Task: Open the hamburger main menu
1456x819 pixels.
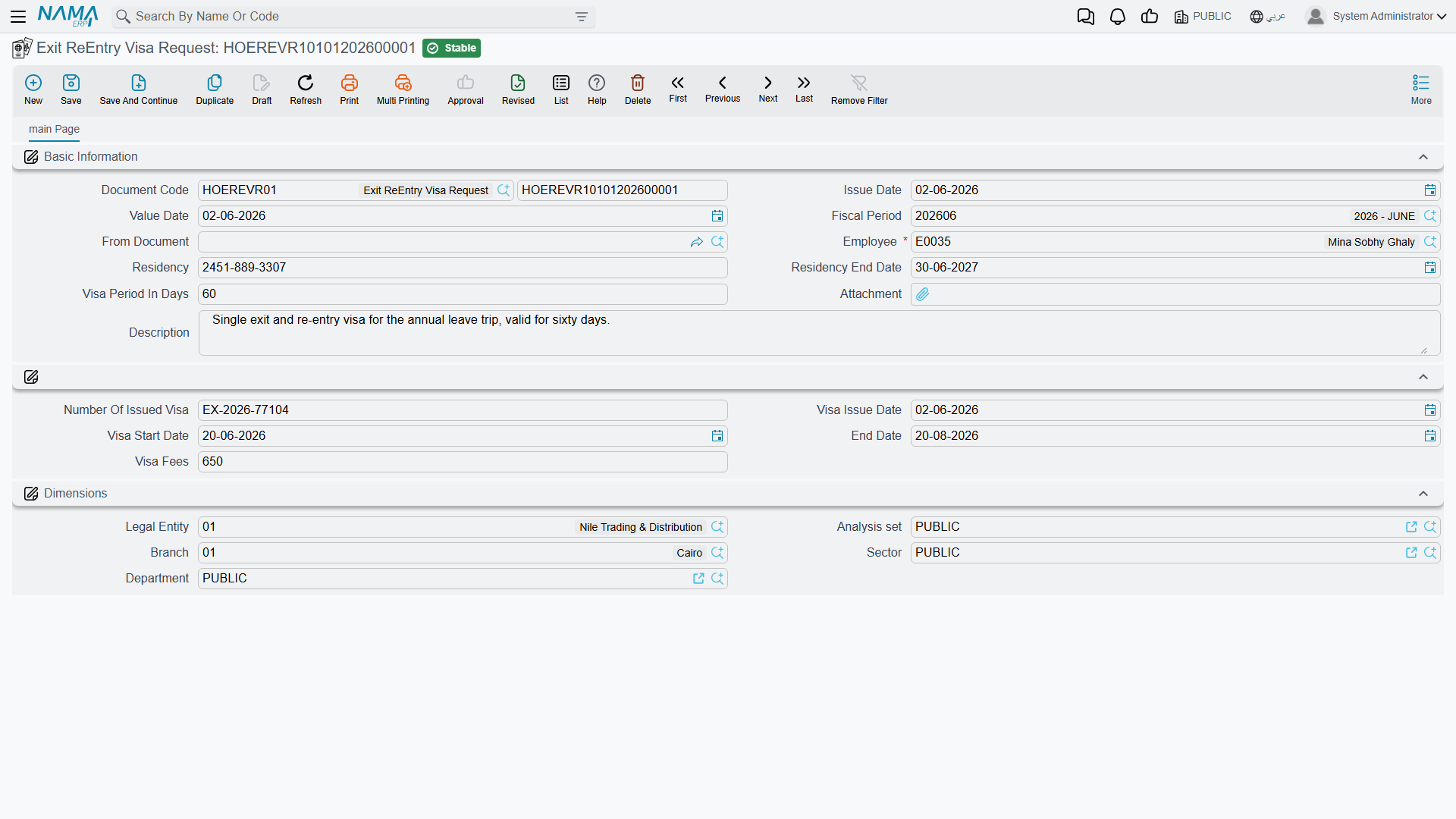Action: pos(18,16)
